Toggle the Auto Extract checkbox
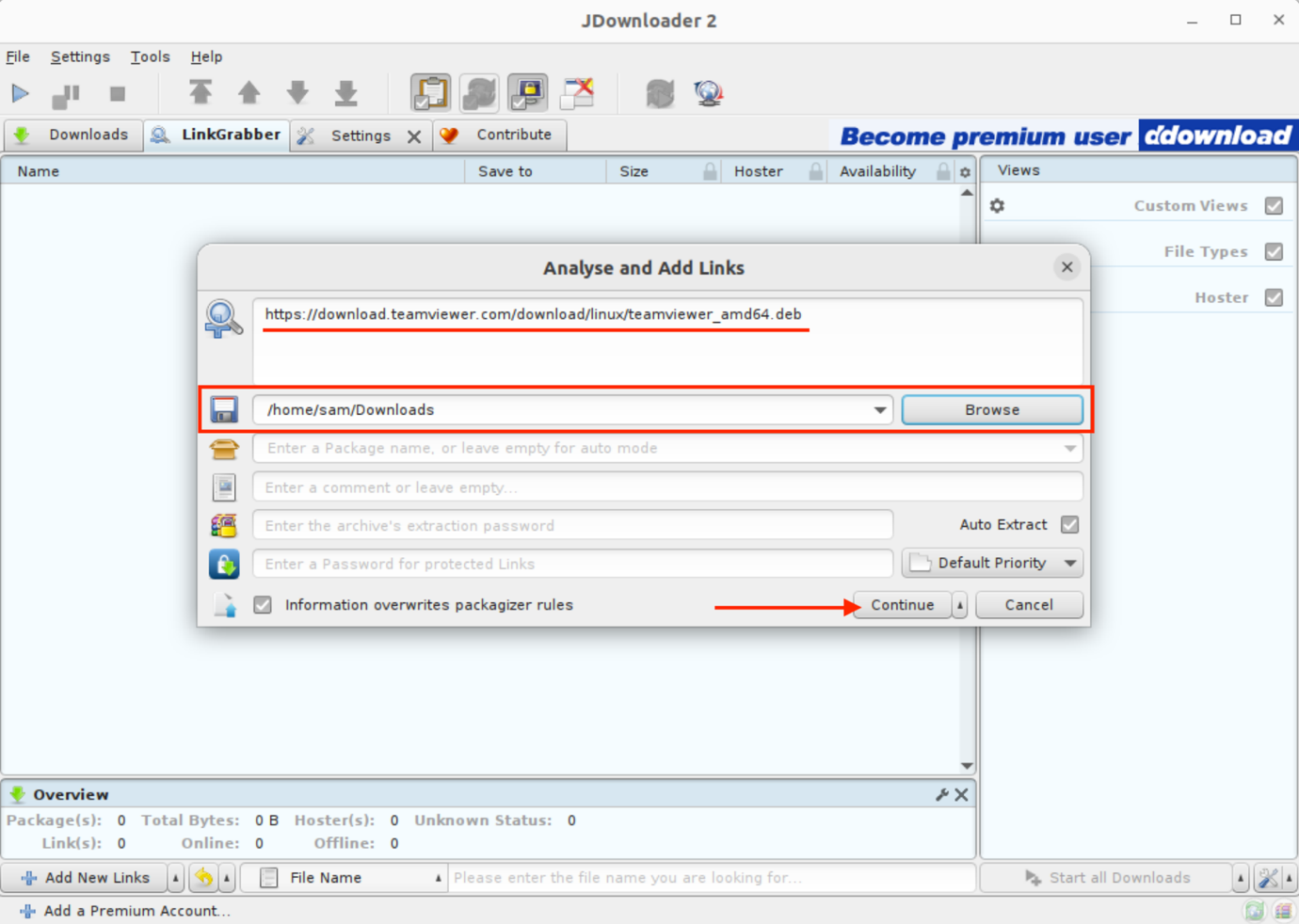Screen dimensions: 1299x924 click(1069, 524)
